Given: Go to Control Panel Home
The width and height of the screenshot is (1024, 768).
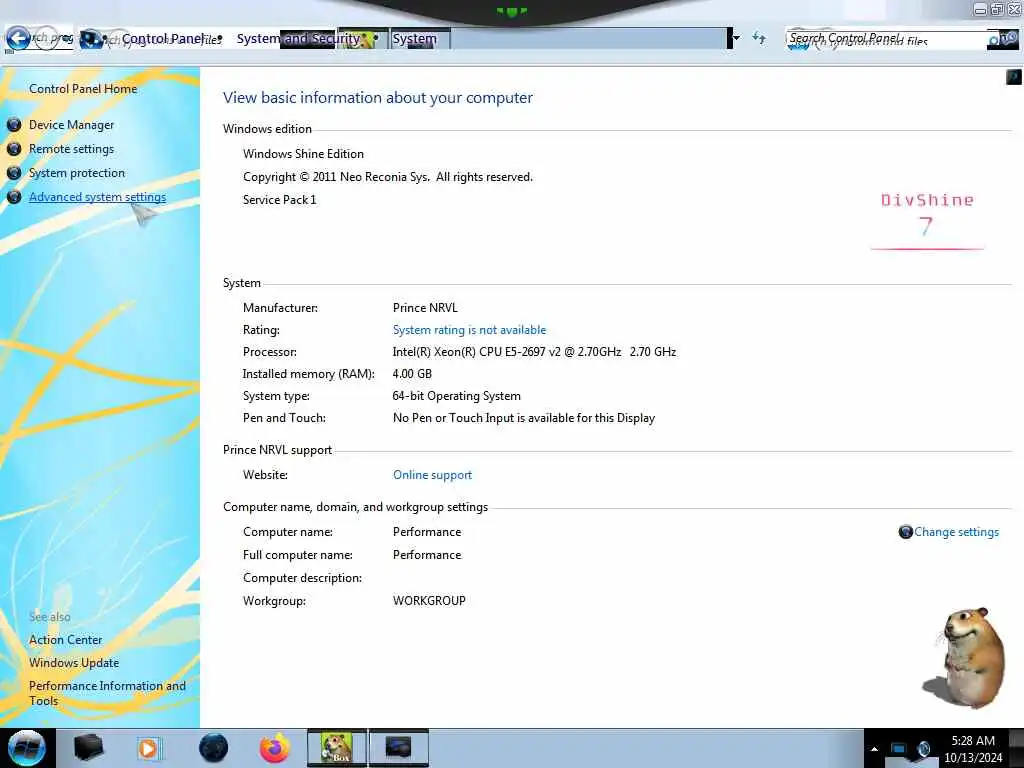Looking at the screenshot, I should [83, 89].
